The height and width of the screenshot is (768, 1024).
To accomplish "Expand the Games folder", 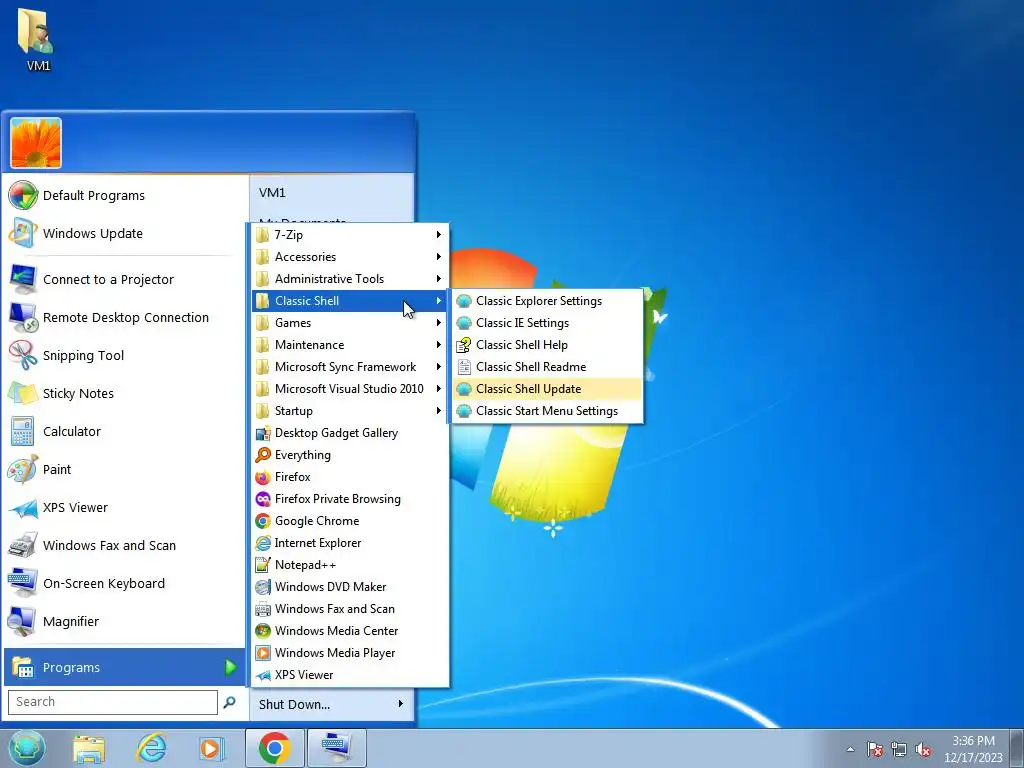I will click(350, 323).
